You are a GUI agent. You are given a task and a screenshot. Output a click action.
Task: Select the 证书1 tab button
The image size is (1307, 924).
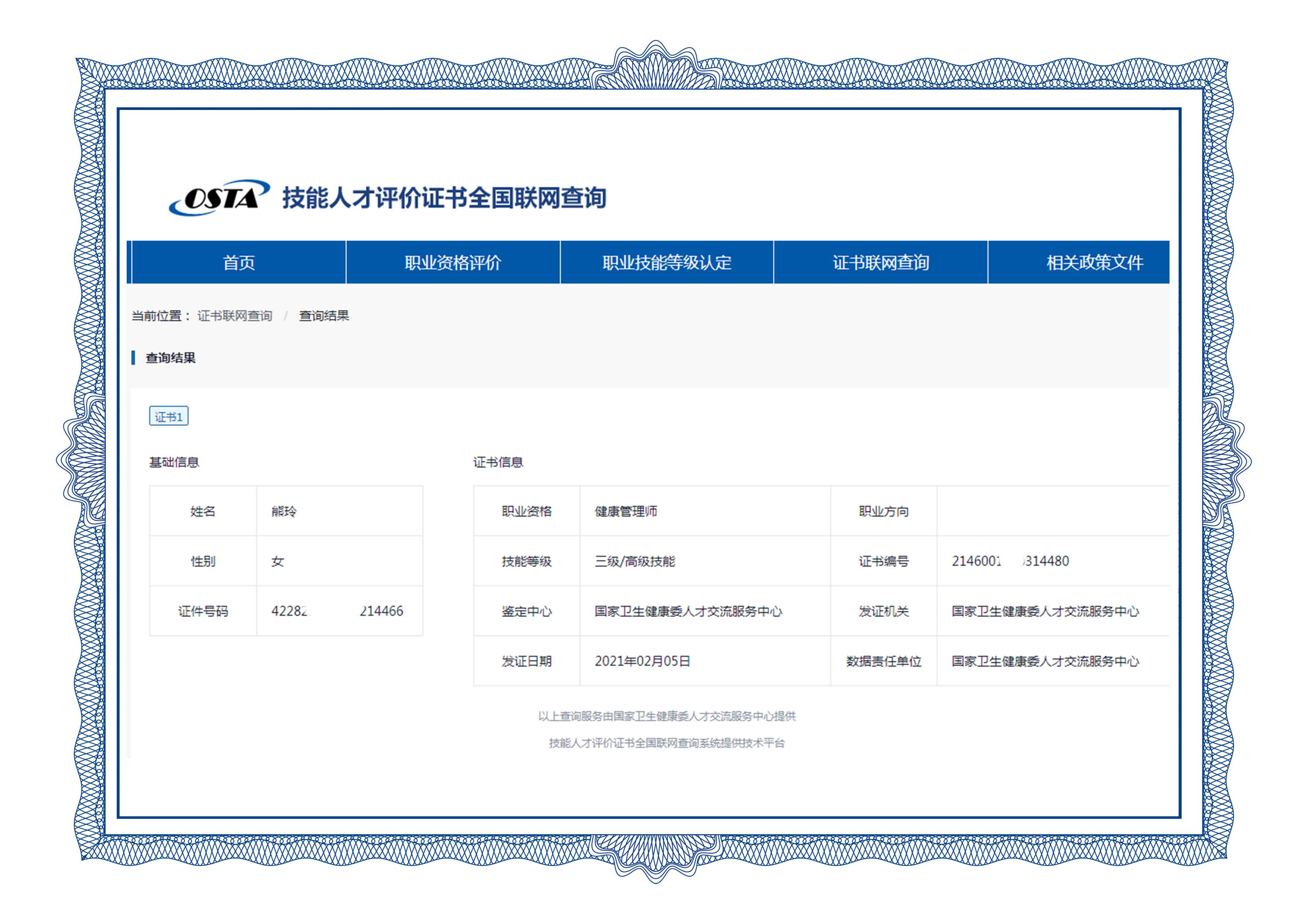click(x=168, y=416)
